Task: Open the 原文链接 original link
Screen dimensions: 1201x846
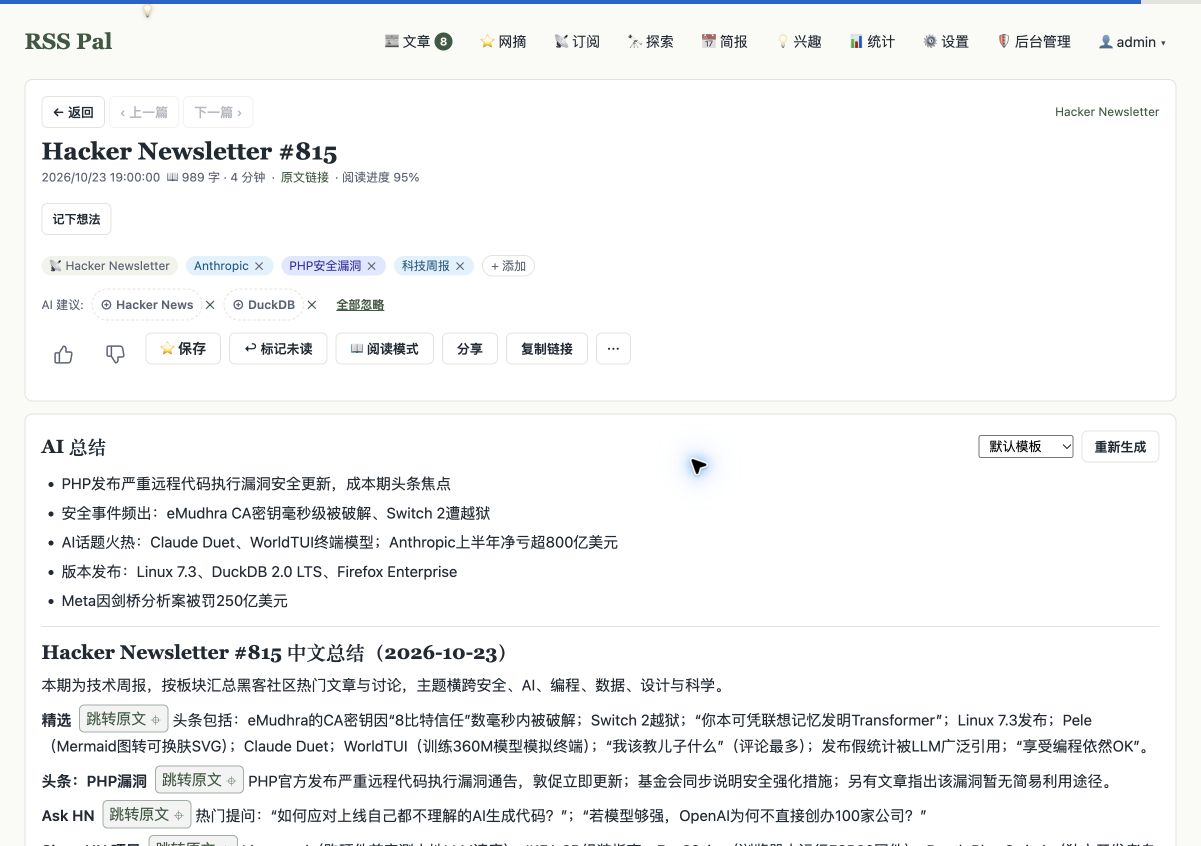Action: point(305,177)
